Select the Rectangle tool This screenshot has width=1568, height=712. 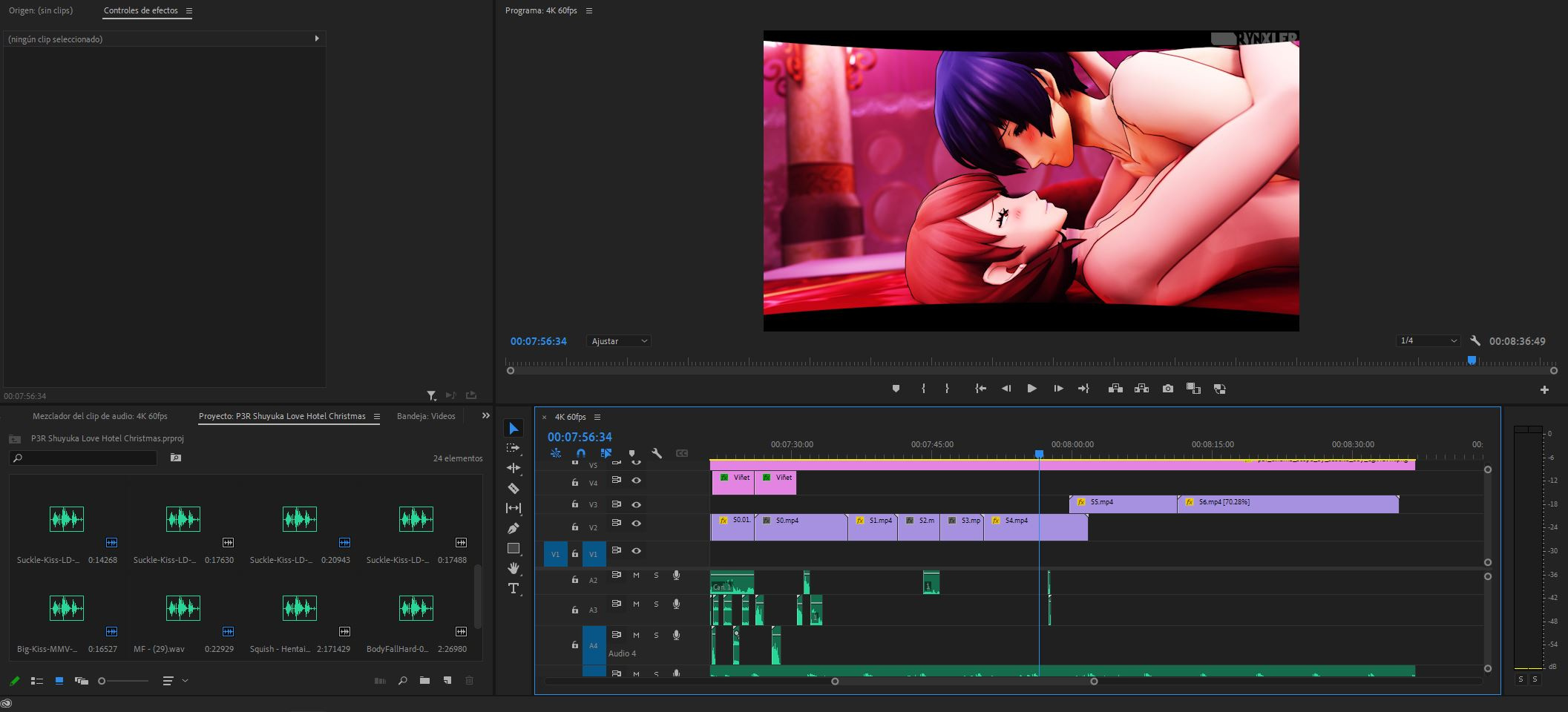coord(514,549)
